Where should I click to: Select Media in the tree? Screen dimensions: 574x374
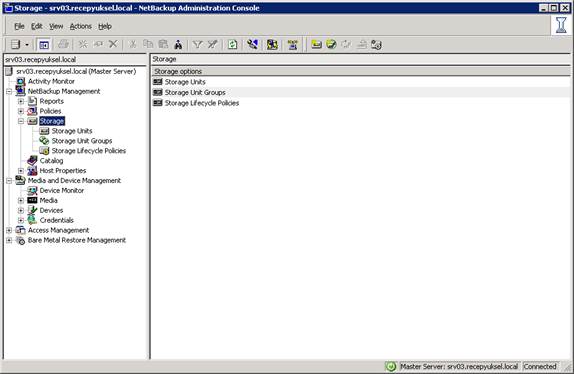click(x=48, y=200)
